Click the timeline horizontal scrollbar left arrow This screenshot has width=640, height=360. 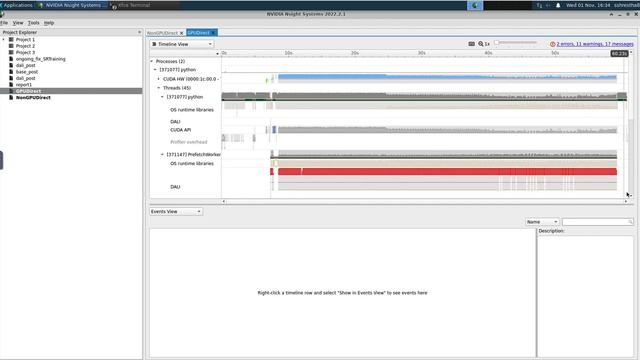click(223, 201)
